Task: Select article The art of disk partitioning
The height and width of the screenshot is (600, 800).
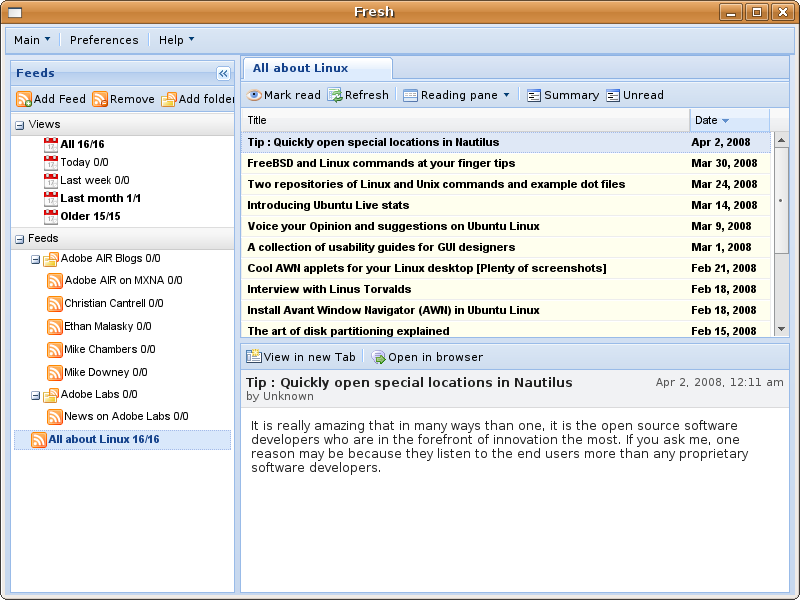Action: click(506, 330)
